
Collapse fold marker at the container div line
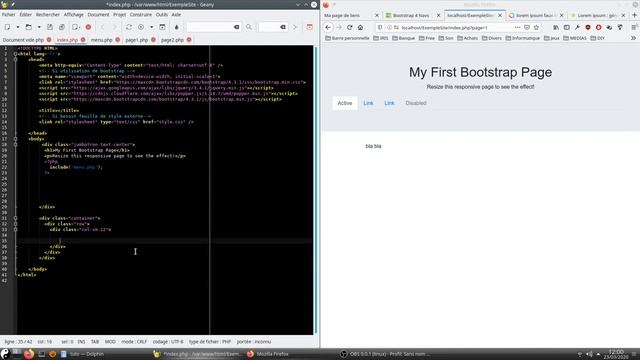coord(15,218)
